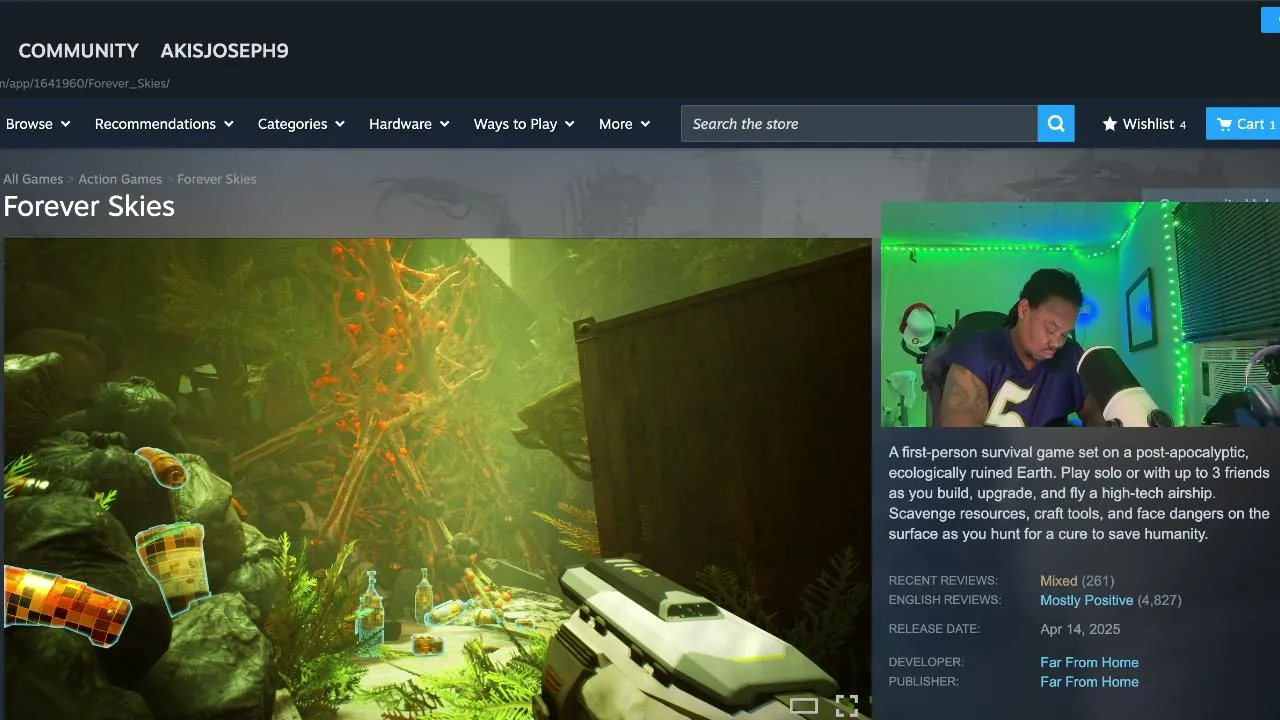
Task: View the Mostly Positive English reviews
Action: click(x=1086, y=601)
